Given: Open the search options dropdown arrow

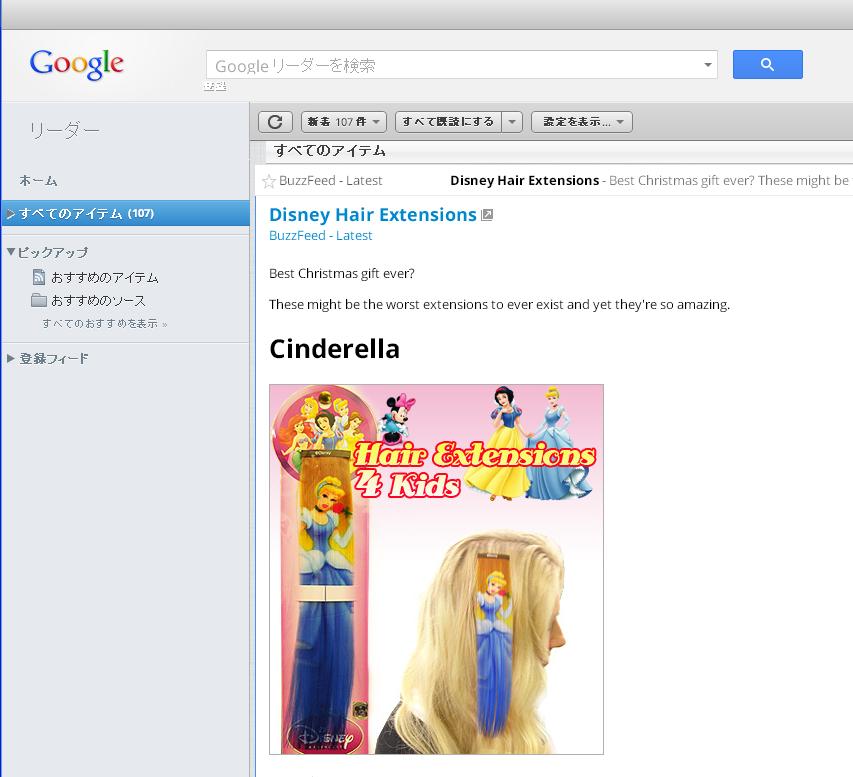Looking at the screenshot, I should coord(707,65).
